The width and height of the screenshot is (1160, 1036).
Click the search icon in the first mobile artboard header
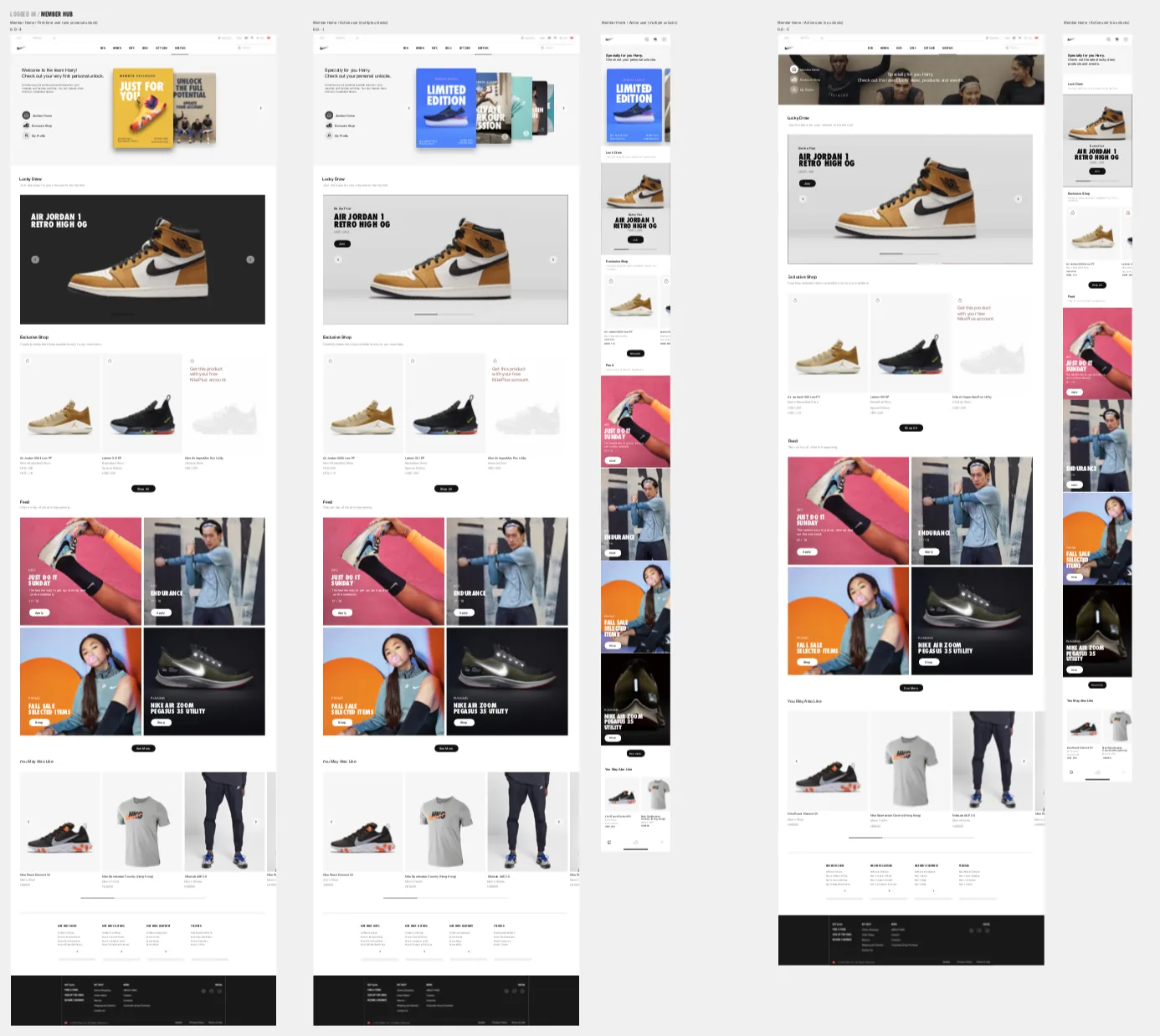coord(646,39)
